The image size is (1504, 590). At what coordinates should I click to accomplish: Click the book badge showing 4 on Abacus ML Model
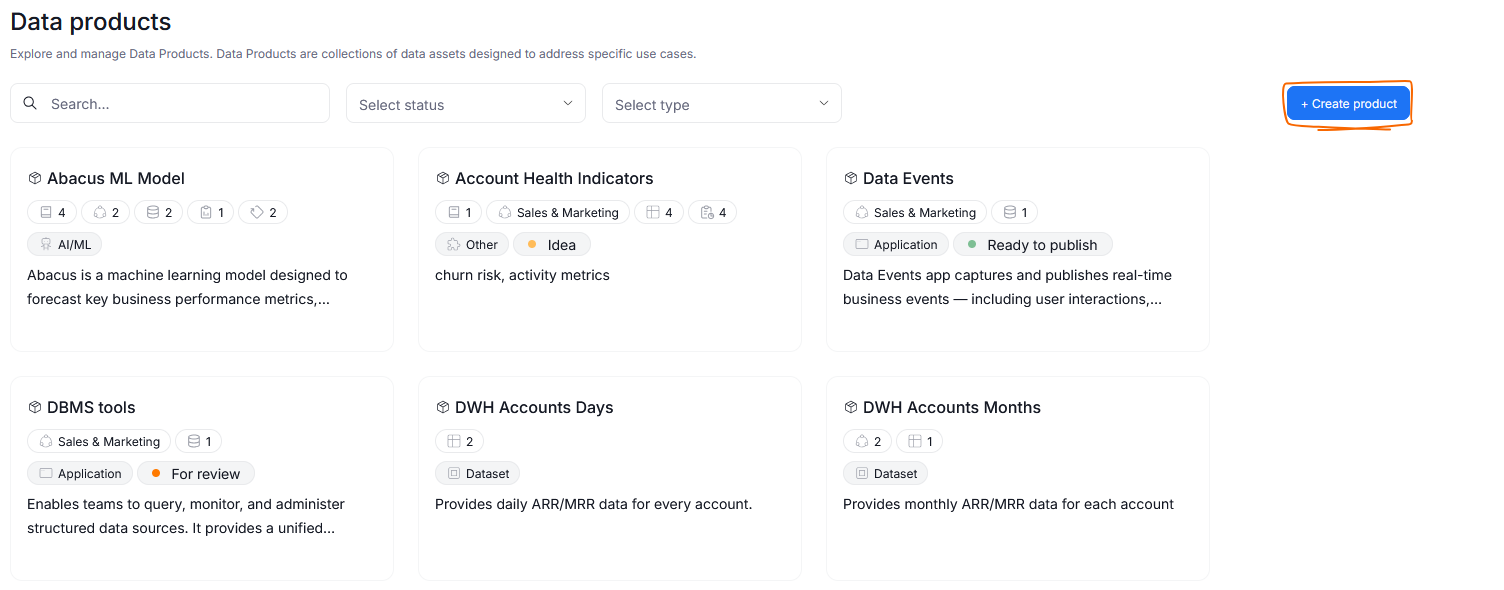[52, 212]
